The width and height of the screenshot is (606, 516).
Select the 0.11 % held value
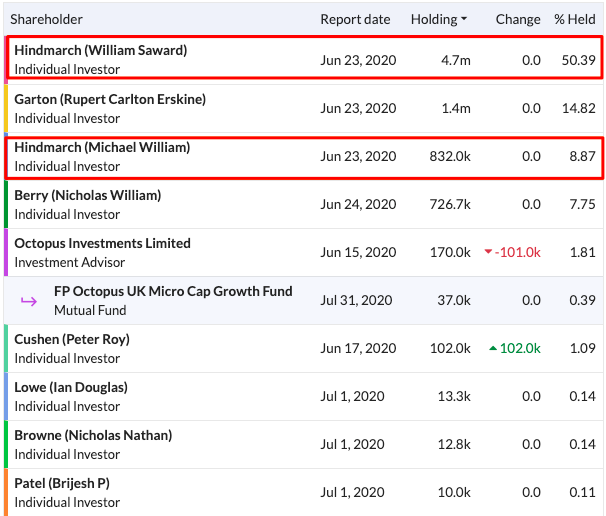[582, 492]
